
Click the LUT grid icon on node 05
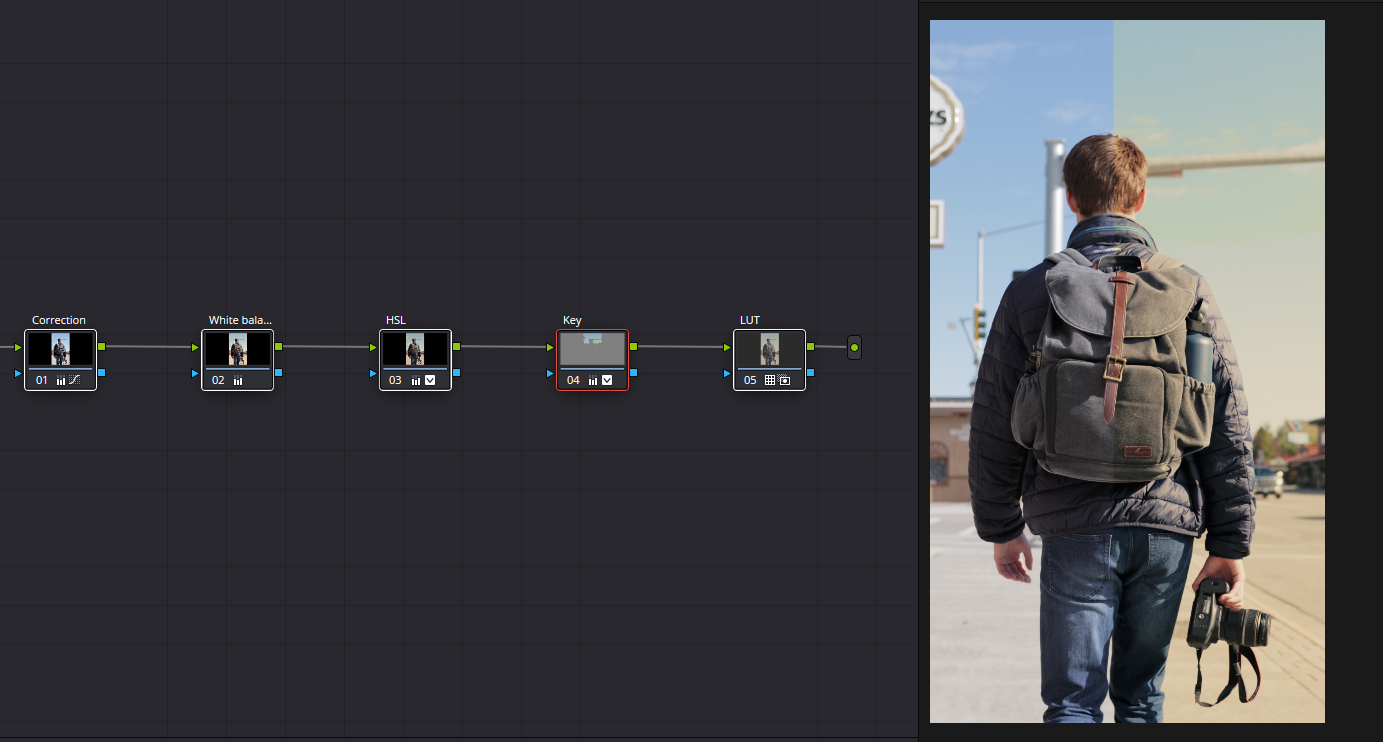(770, 380)
